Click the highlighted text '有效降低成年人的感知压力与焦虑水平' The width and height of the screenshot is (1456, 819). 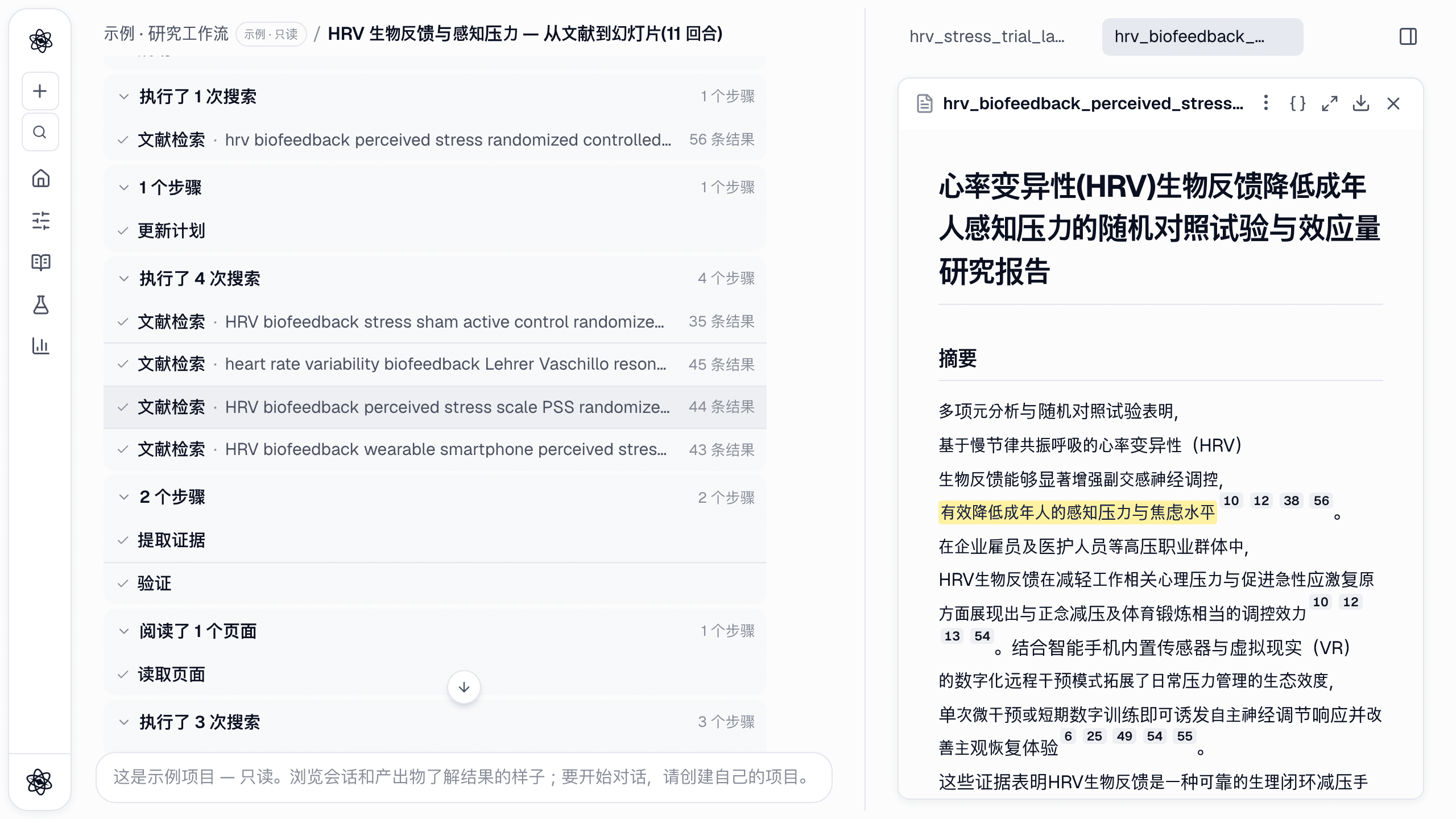1077,512
